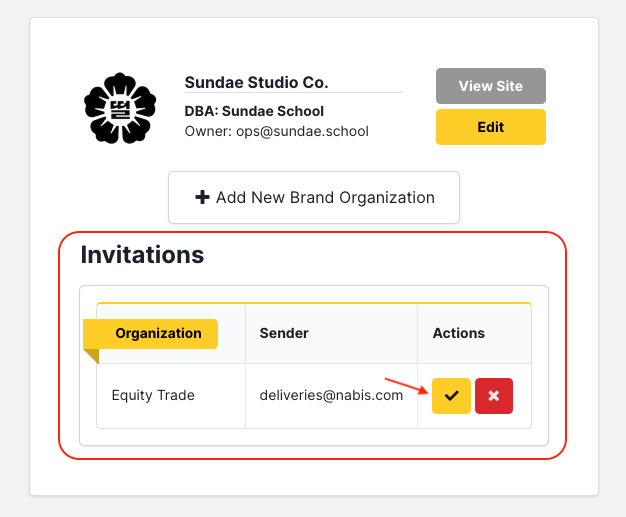Open View Site for Sundae Studio
The width and height of the screenshot is (626, 517).
point(490,86)
